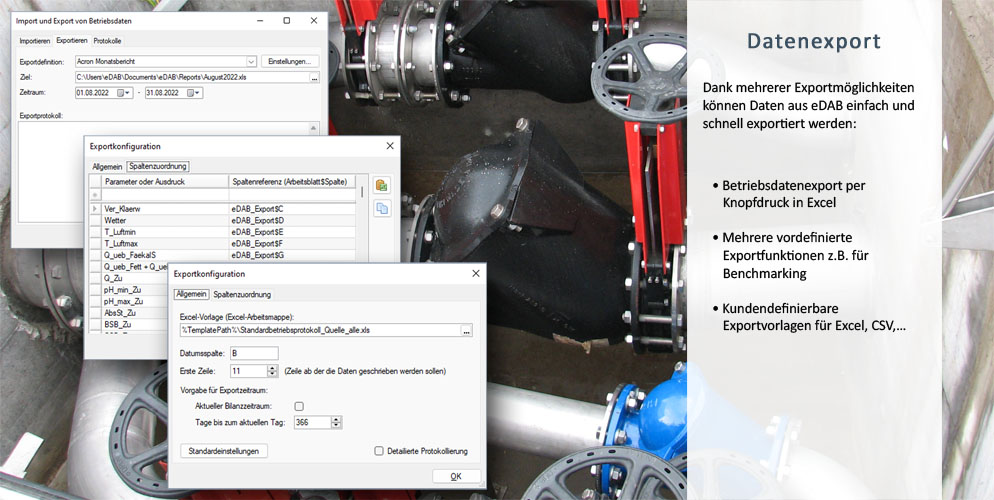Select the AbsSt_Zu parameter cell
Viewport: 994px width, 500px height.
(135, 312)
